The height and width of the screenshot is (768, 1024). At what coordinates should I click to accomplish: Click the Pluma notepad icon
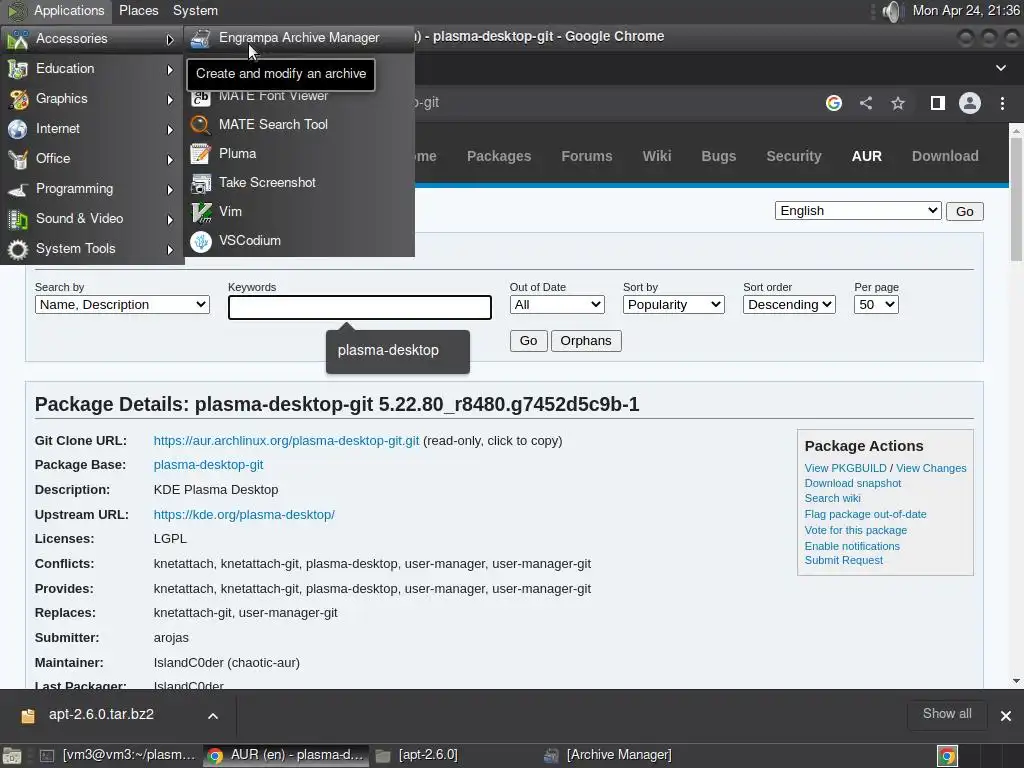click(x=200, y=153)
